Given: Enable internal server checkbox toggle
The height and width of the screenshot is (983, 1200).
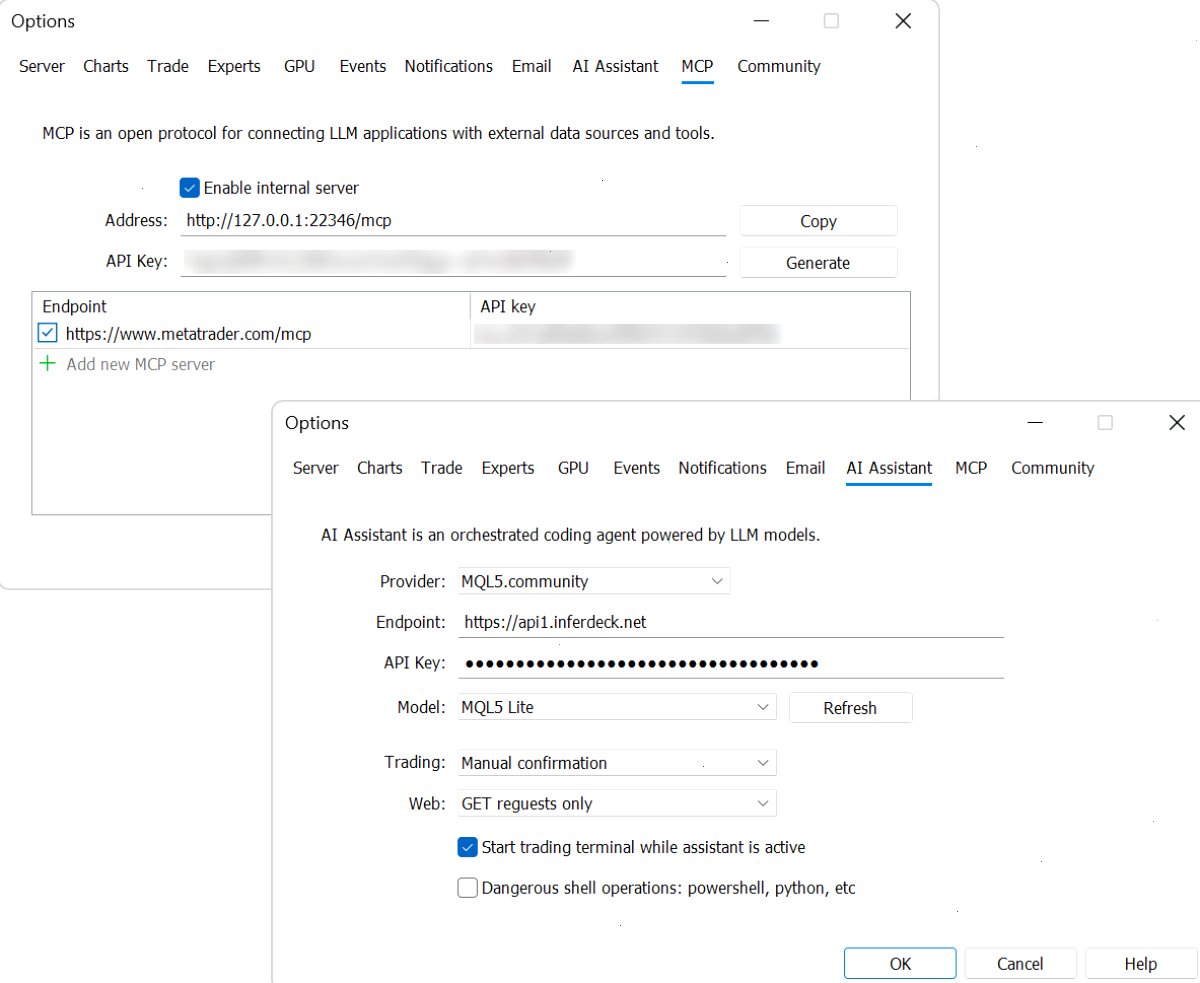Looking at the screenshot, I should pos(189,188).
